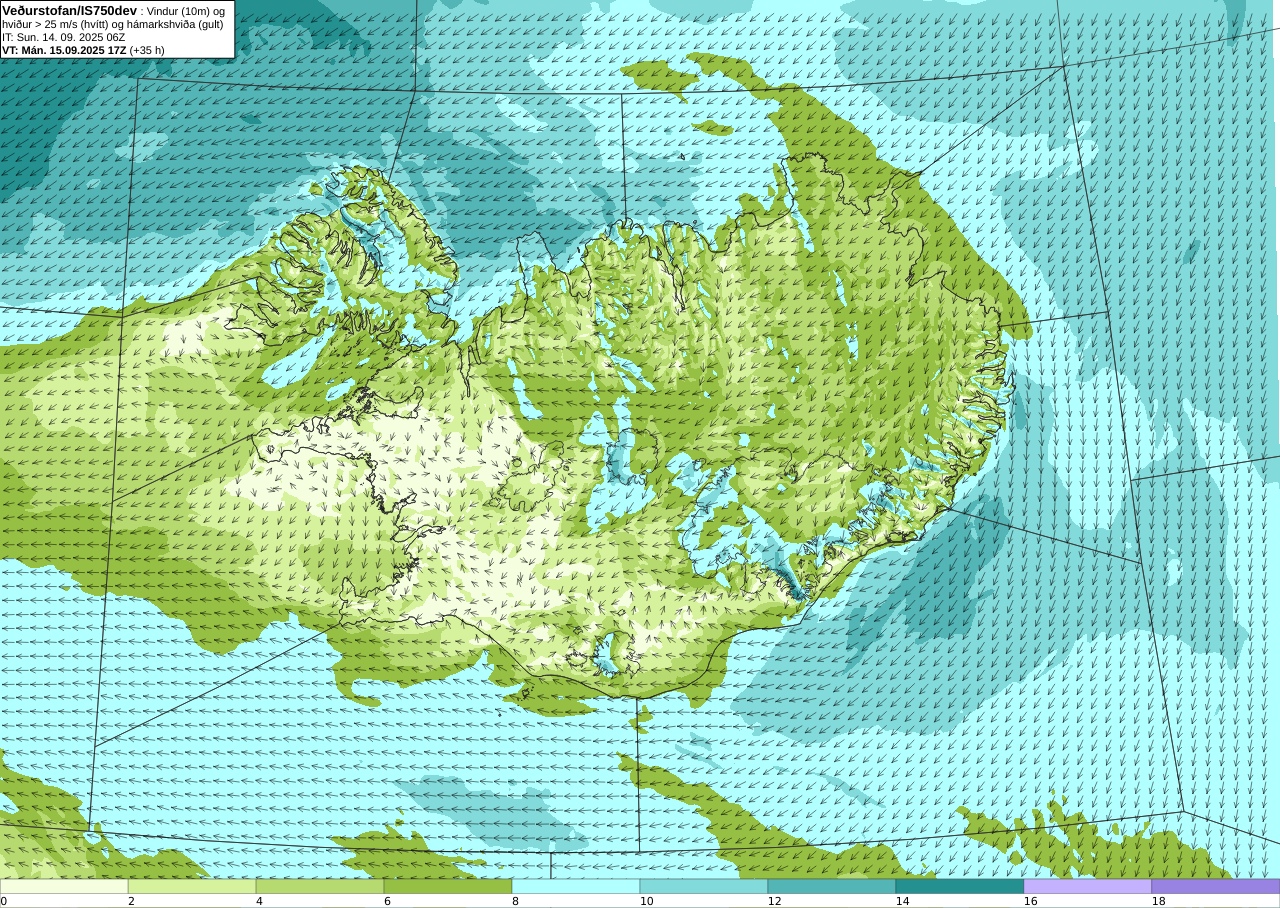The image size is (1280, 908).
Task: Click the legend scale value 12
Action: point(774,901)
